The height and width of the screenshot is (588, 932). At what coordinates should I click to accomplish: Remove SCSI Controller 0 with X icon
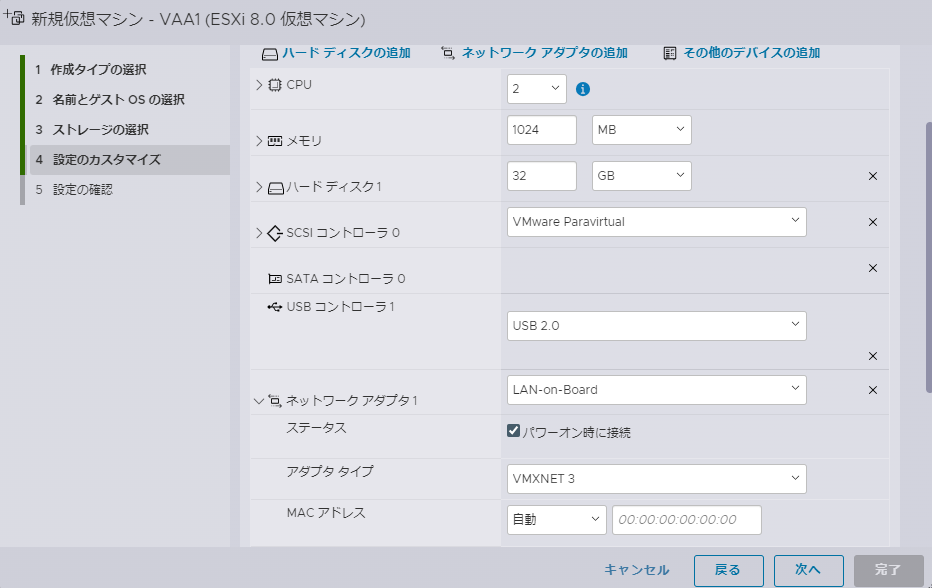(872, 222)
